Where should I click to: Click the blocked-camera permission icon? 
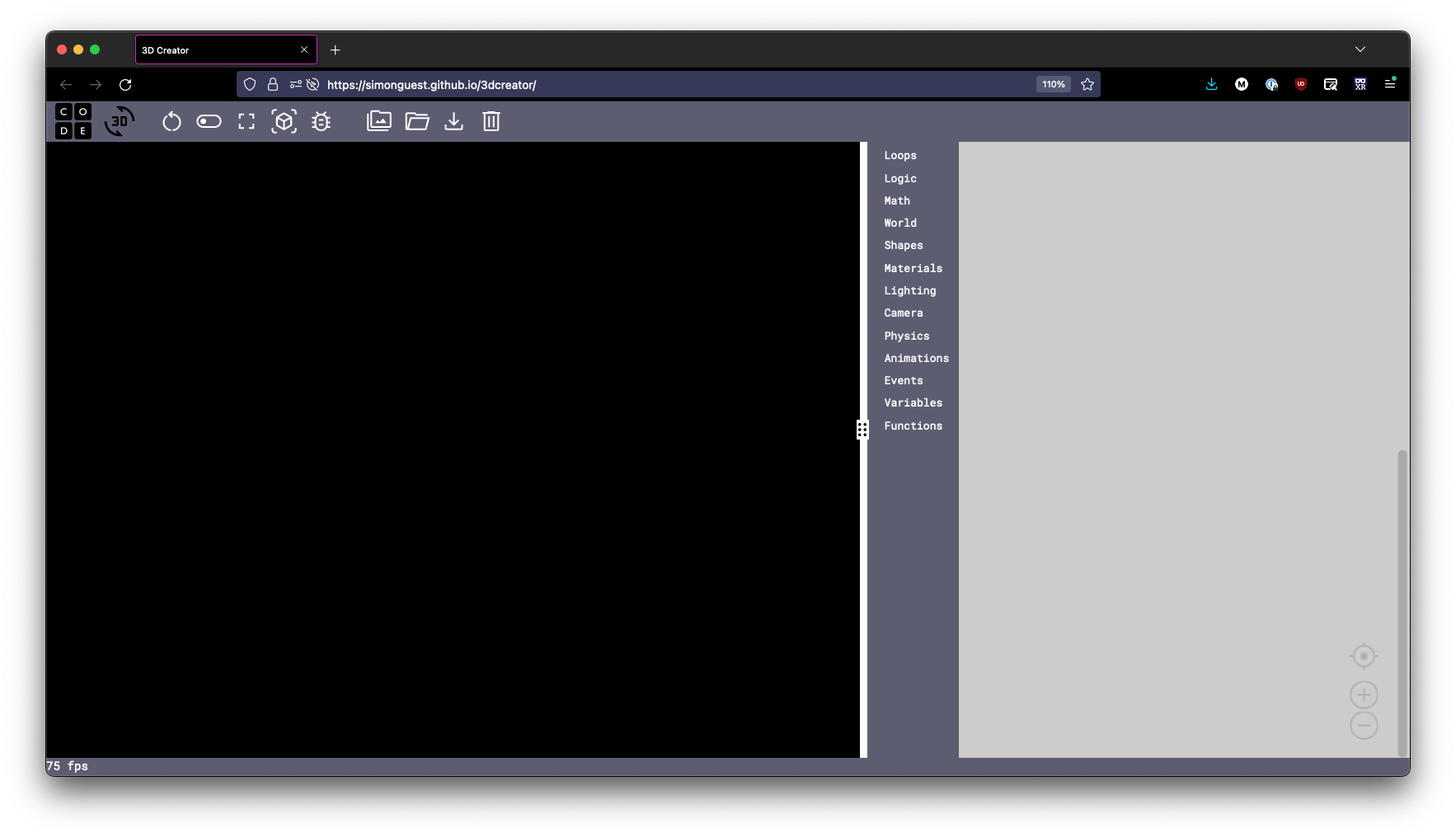(312, 84)
